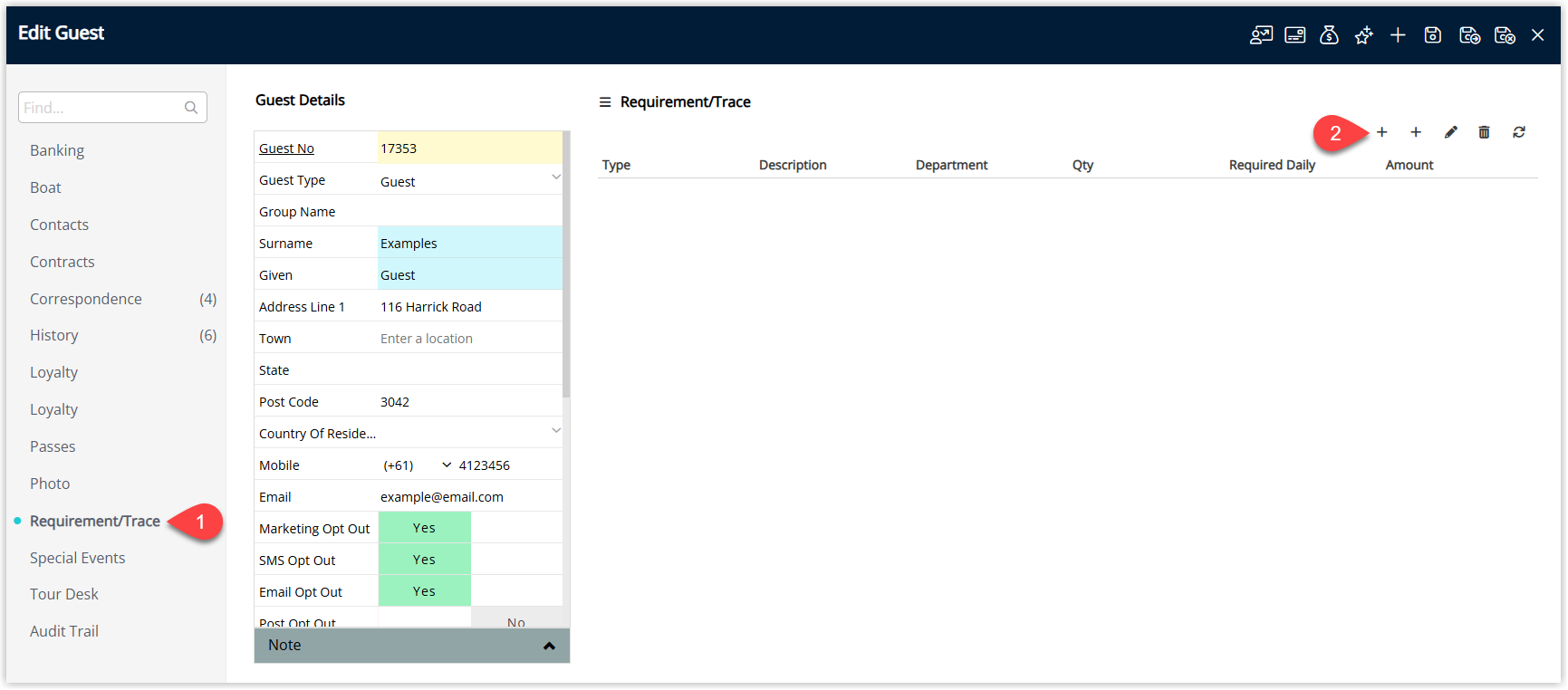Screen dimensions: 1568x690
Task: Open Correspondence (4) section
Action: click(122, 299)
